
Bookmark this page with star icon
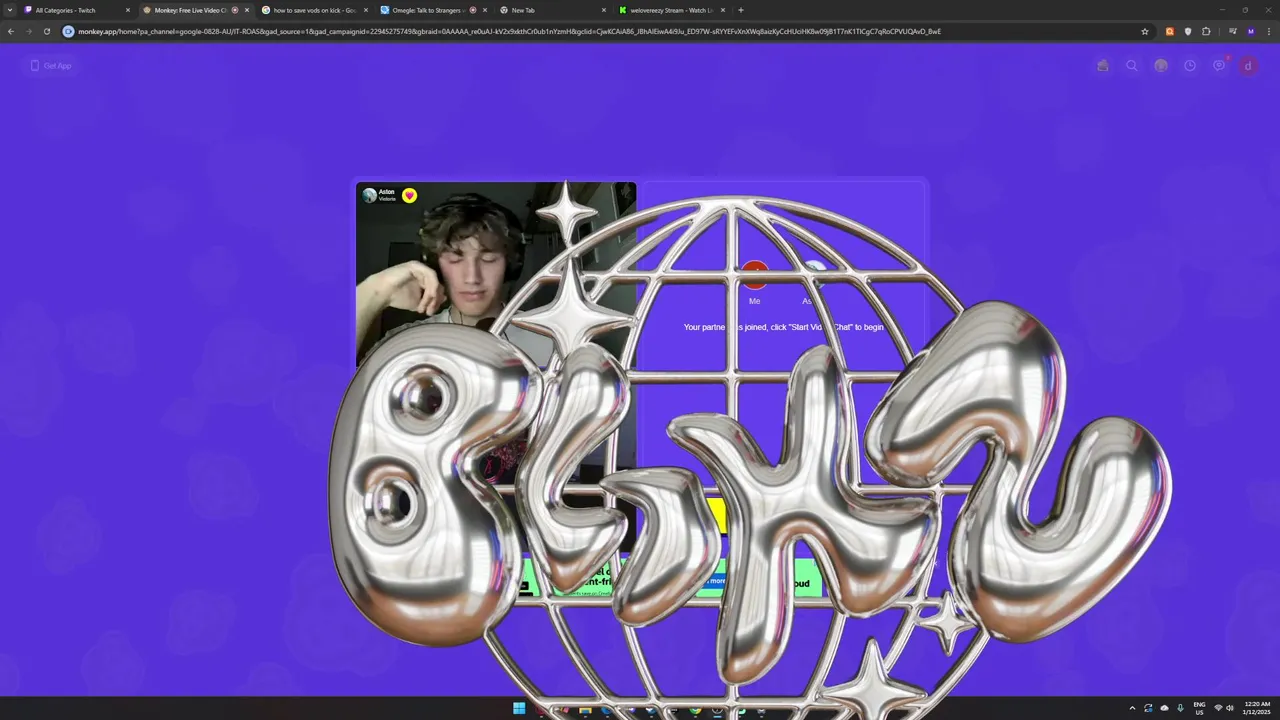[1145, 31]
